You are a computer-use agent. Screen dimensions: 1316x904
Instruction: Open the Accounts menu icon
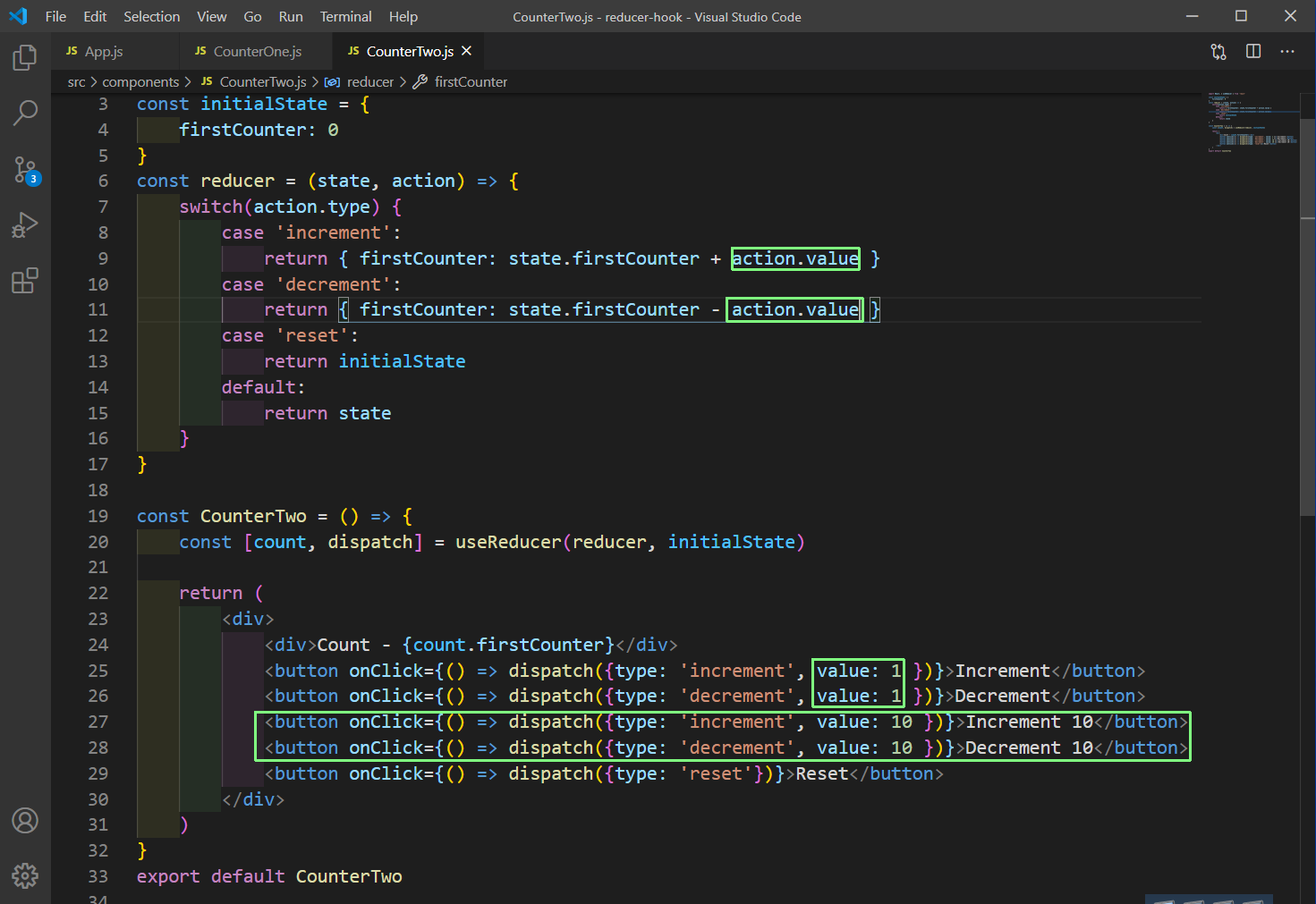(25, 820)
